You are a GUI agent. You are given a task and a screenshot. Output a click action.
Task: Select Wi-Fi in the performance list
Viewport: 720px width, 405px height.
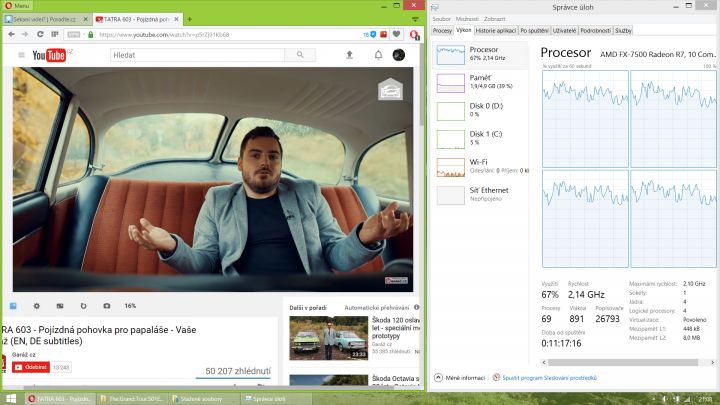pyautogui.click(x=480, y=167)
